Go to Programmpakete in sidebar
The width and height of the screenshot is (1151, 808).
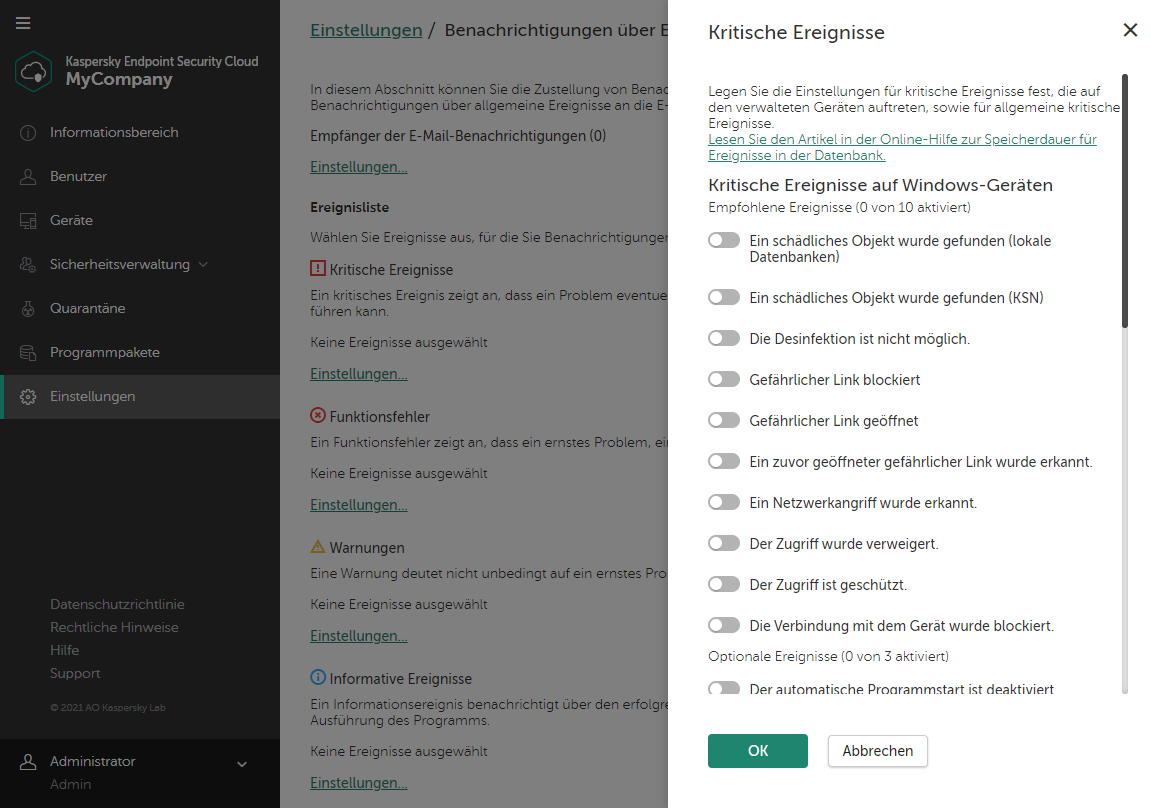click(105, 353)
